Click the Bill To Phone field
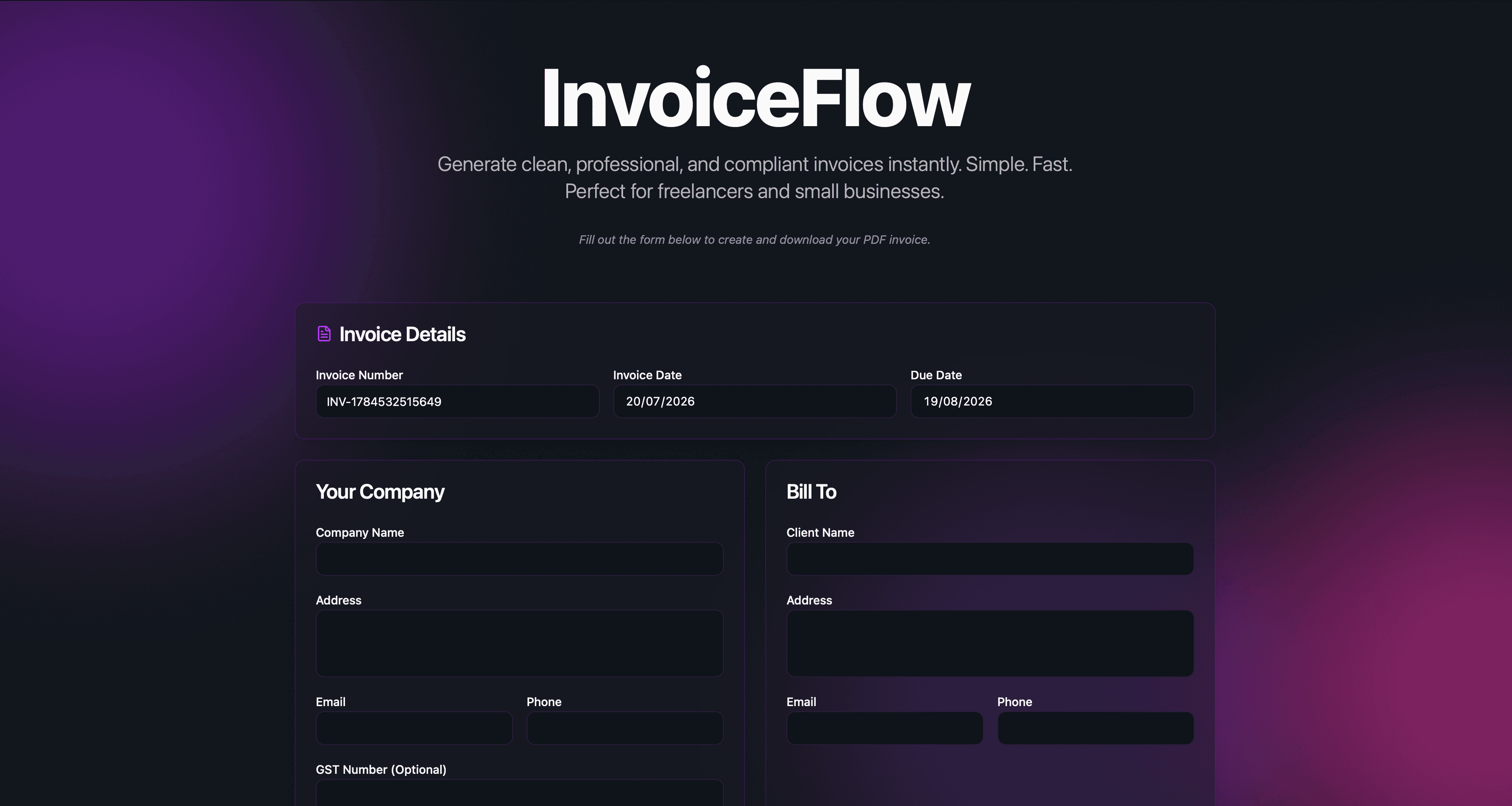Image resolution: width=1512 pixels, height=806 pixels. coord(1095,728)
